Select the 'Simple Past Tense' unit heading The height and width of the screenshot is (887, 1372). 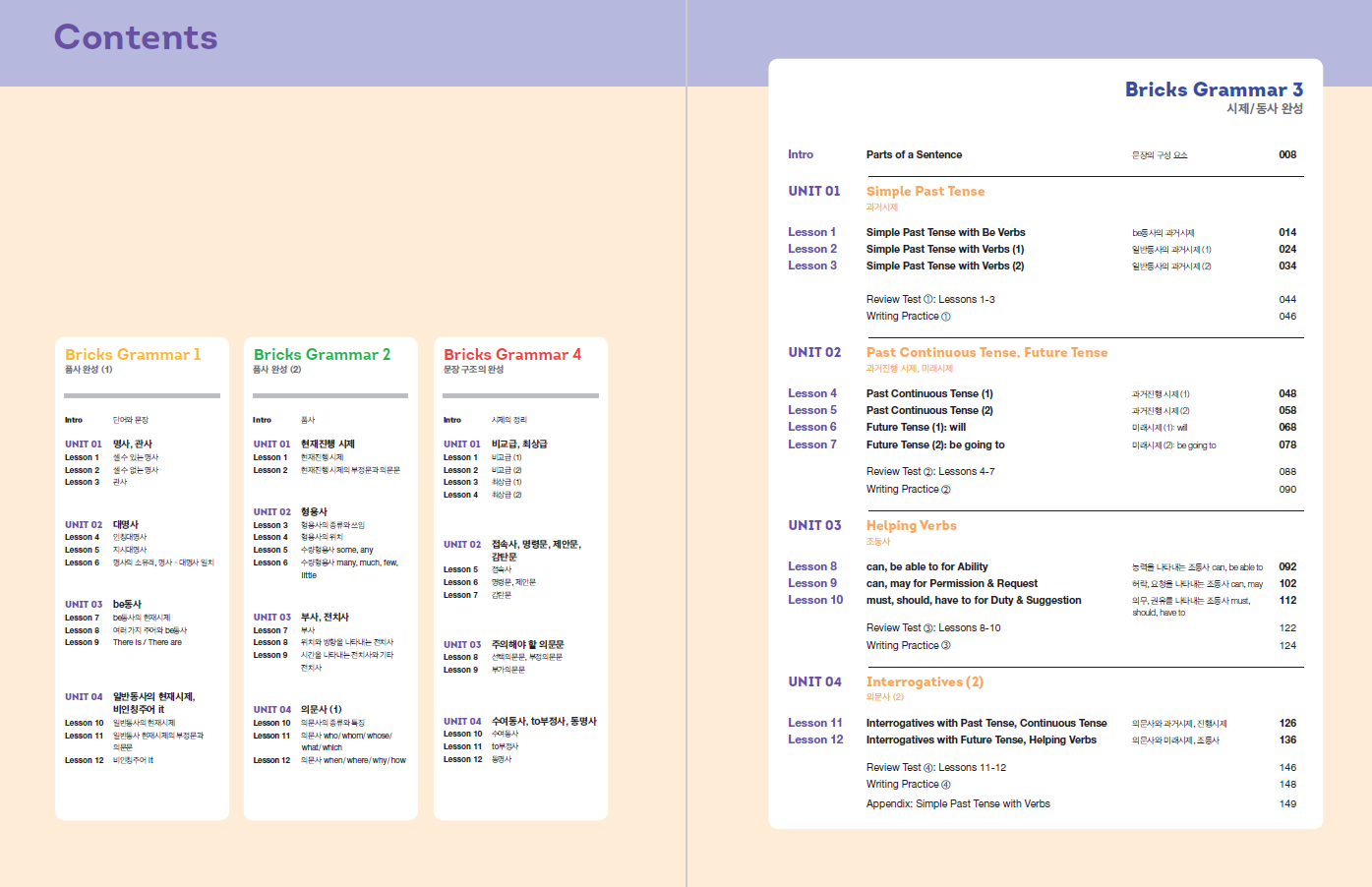coord(925,191)
